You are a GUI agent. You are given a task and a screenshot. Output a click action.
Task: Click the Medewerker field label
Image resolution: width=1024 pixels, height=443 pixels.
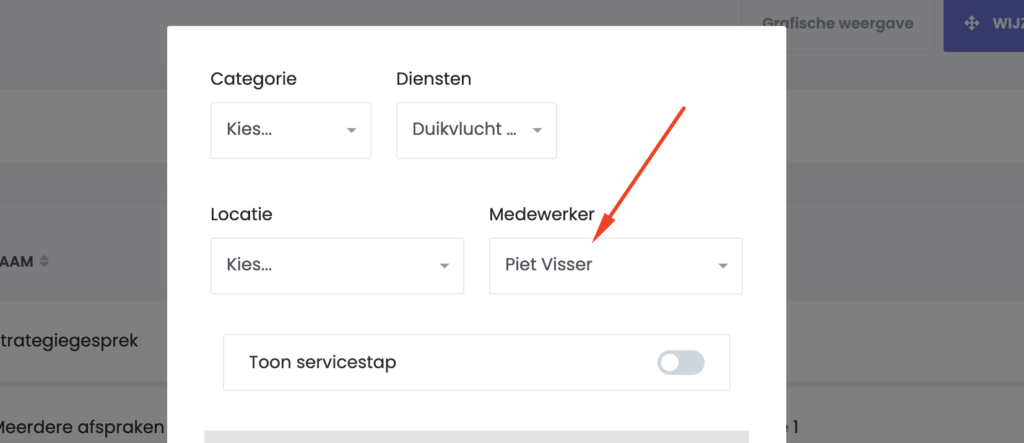pos(542,214)
